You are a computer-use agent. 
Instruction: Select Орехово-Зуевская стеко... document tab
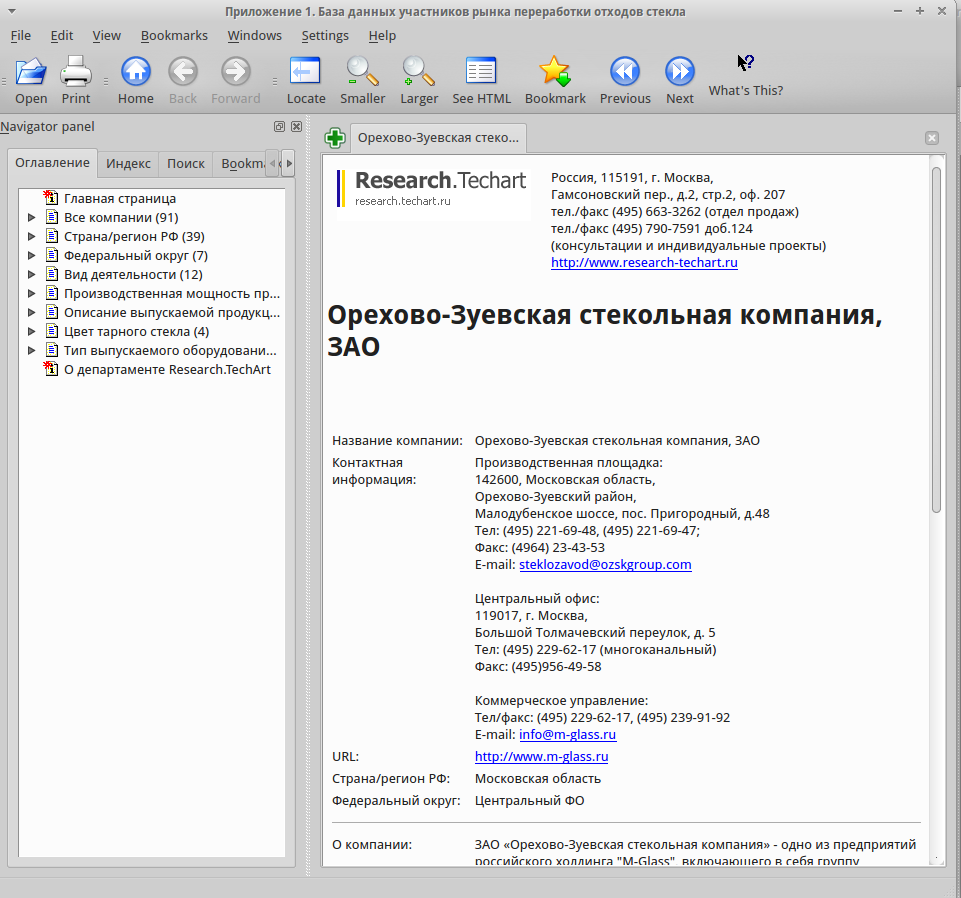(438, 138)
